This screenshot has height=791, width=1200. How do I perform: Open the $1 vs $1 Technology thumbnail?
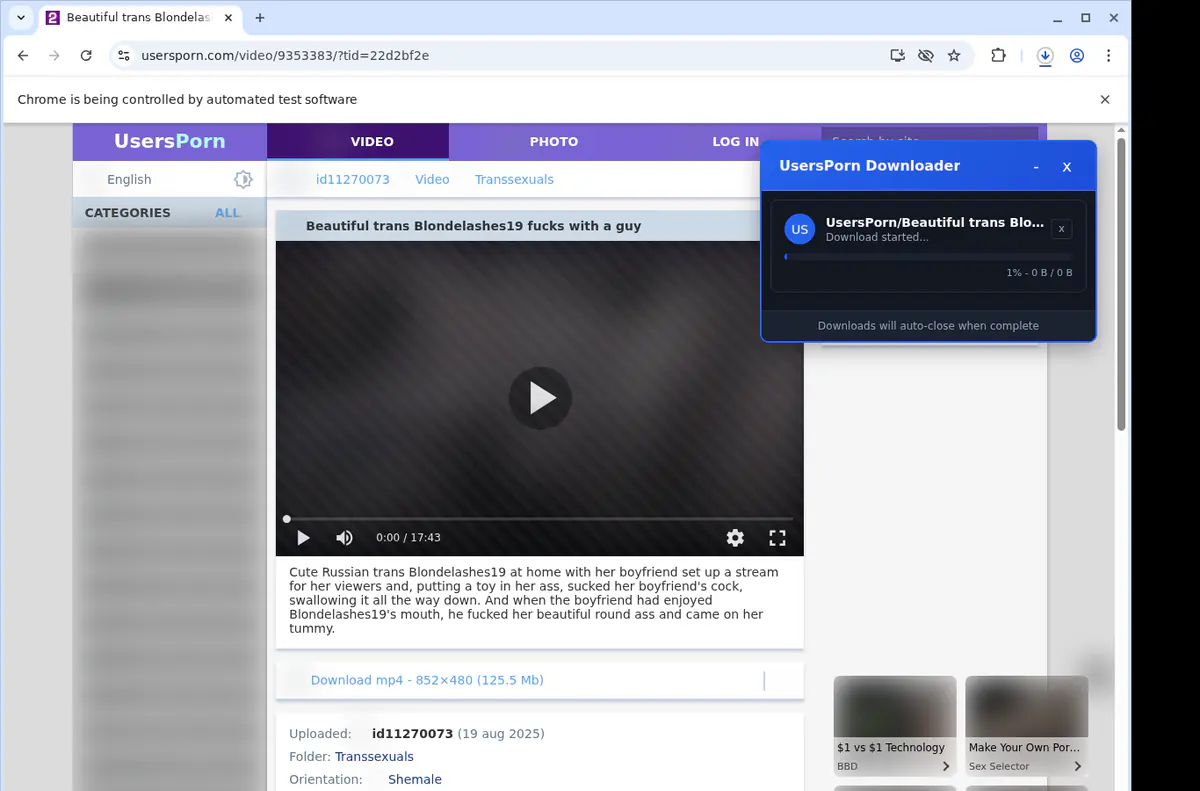[x=895, y=727]
